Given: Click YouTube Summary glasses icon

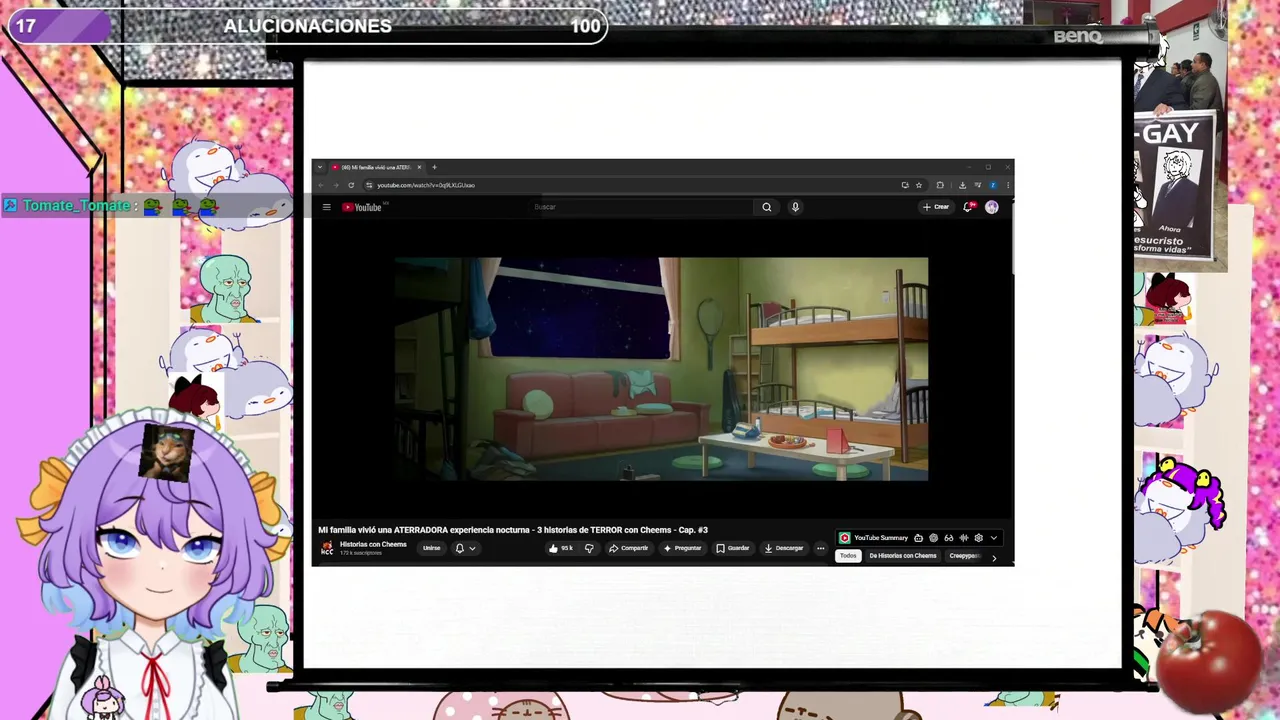Looking at the screenshot, I should tap(949, 538).
